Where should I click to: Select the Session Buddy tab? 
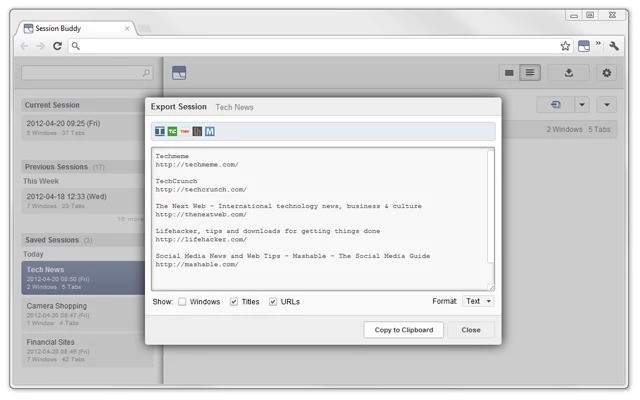click(76, 29)
